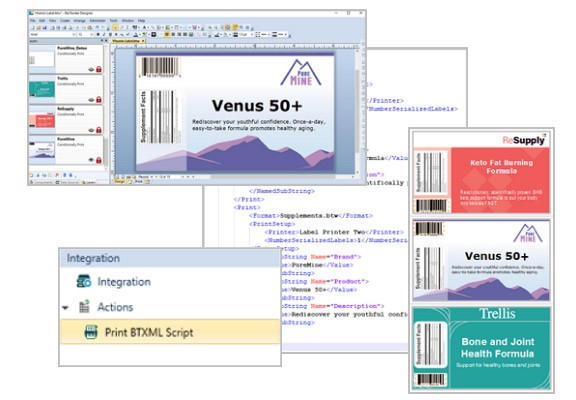Toggle visibility eye of Trellis layer
The image size is (576, 400).
pos(91,100)
